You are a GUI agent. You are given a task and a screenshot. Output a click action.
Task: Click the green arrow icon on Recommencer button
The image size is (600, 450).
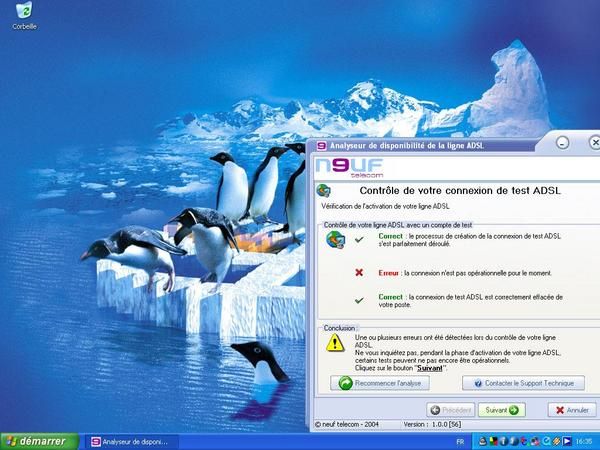coord(346,383)
